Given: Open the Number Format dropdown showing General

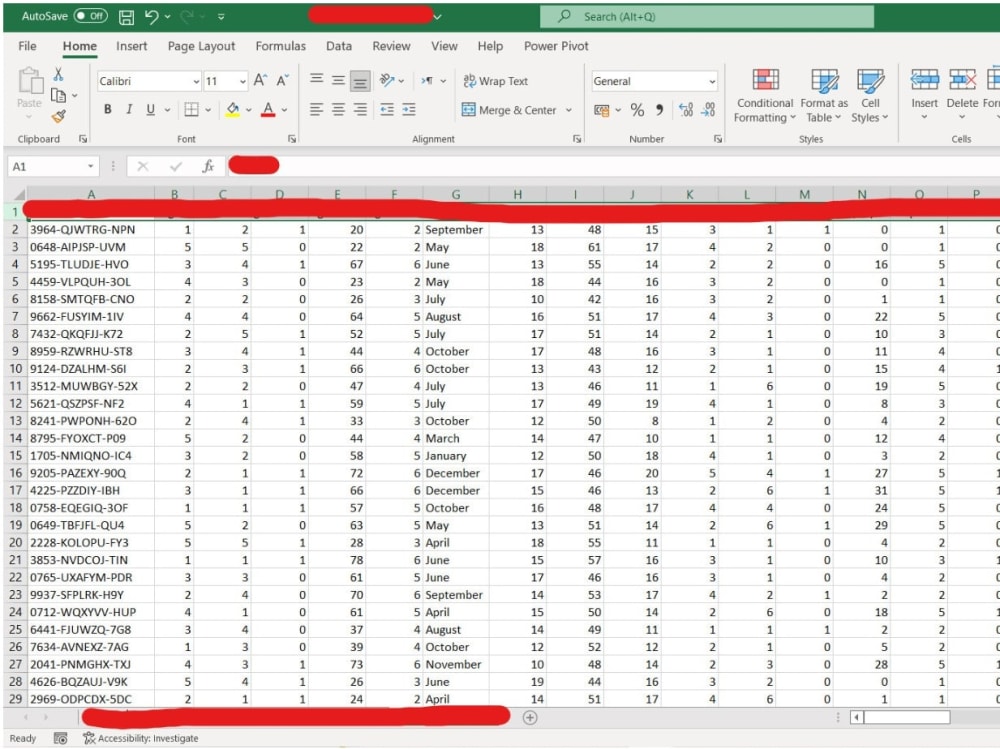Looking at the screenshot, I should point(652,80).
